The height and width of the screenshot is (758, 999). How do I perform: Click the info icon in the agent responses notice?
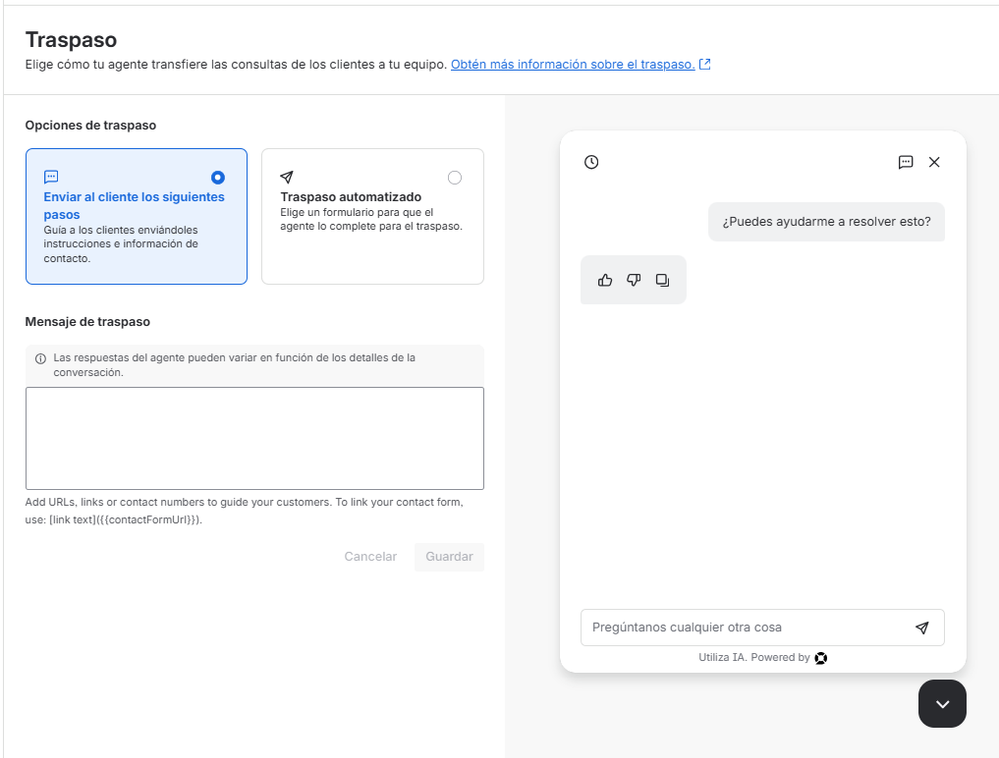[40, 359]
